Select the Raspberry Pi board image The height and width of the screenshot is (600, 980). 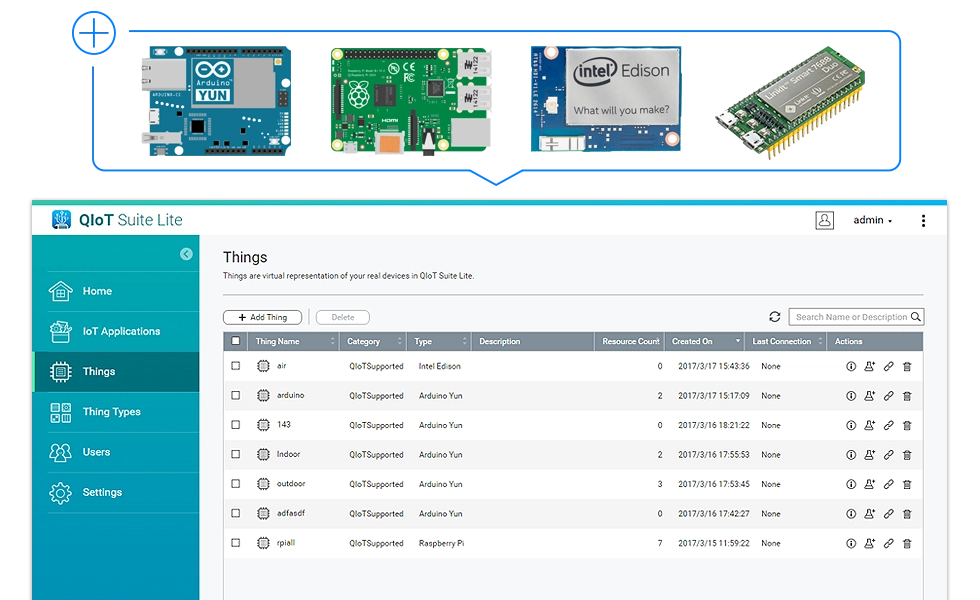pos(411,101)
